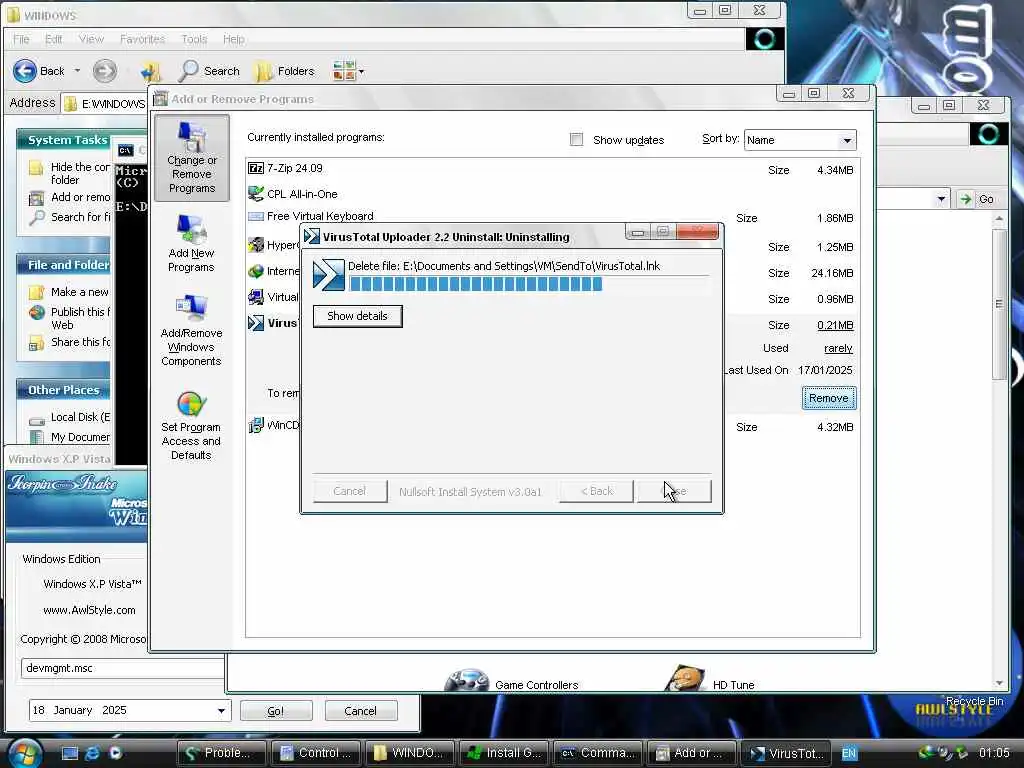Viewport: 1024px width, 768px height.
Task: Click Add or remove programs task link
Action: [70, 197]
